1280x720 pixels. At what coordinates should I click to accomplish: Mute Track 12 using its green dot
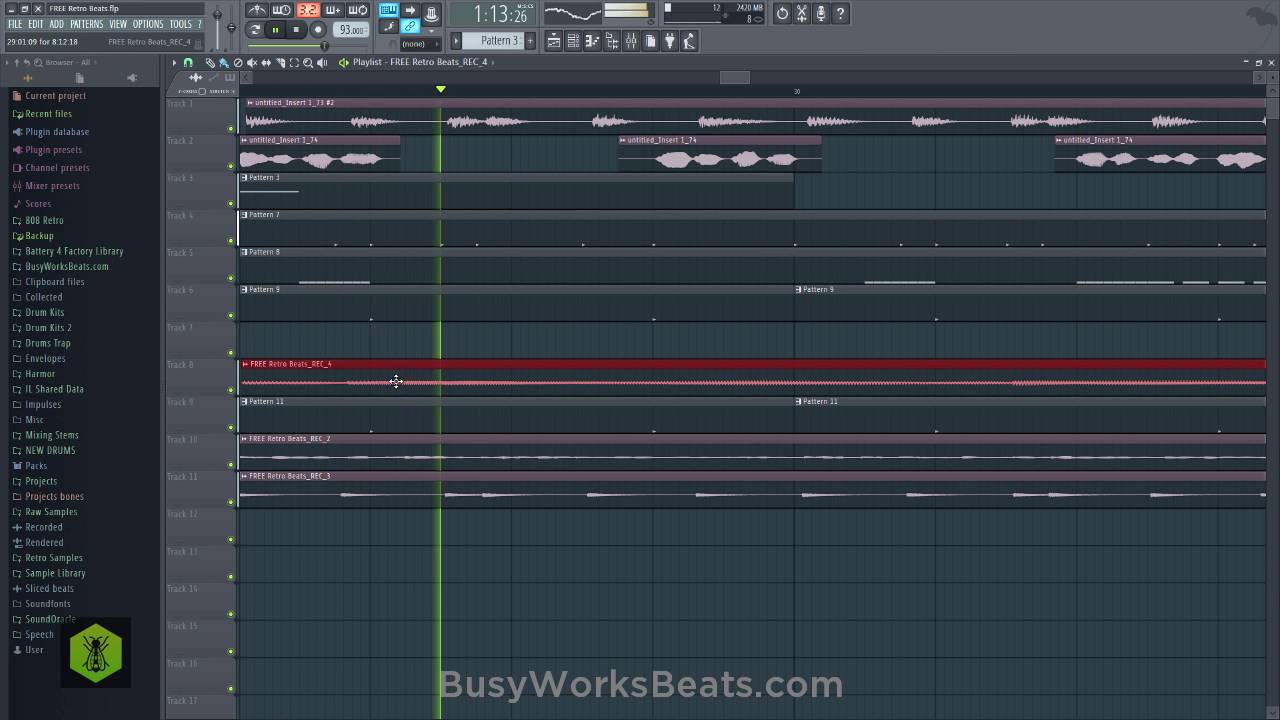click(x=231, y=539)
